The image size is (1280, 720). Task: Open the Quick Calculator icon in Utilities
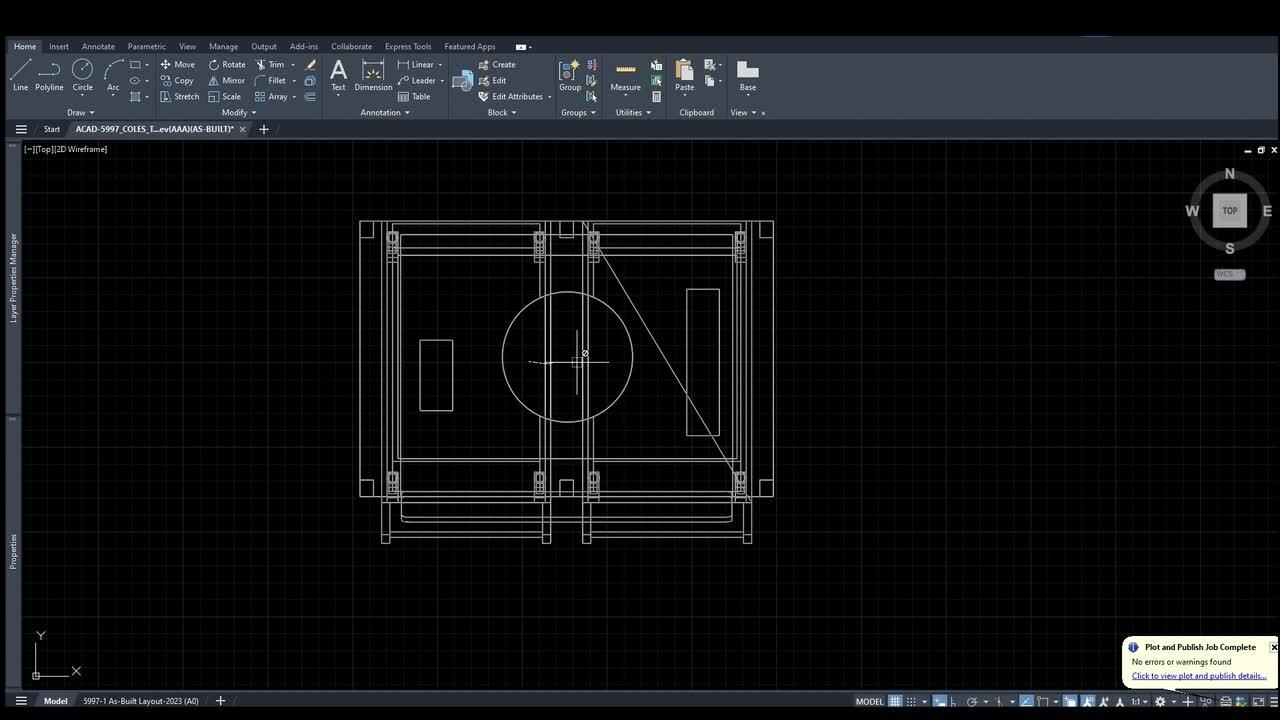[x=656, y=97]
